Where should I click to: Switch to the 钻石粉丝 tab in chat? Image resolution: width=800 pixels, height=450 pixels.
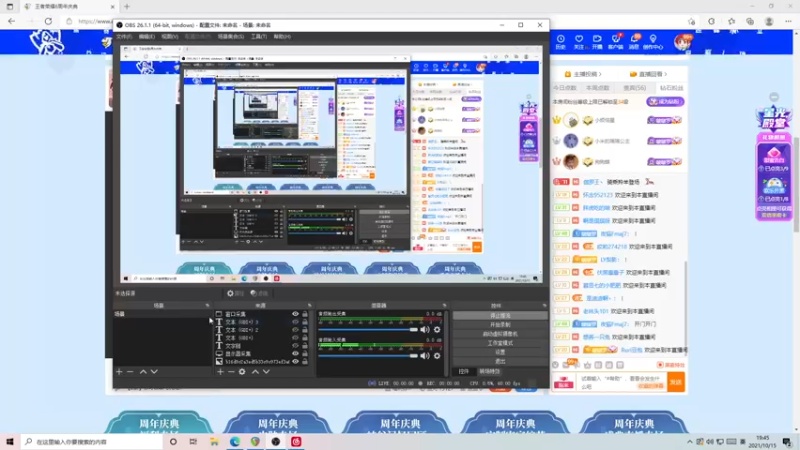coord(671,88)
